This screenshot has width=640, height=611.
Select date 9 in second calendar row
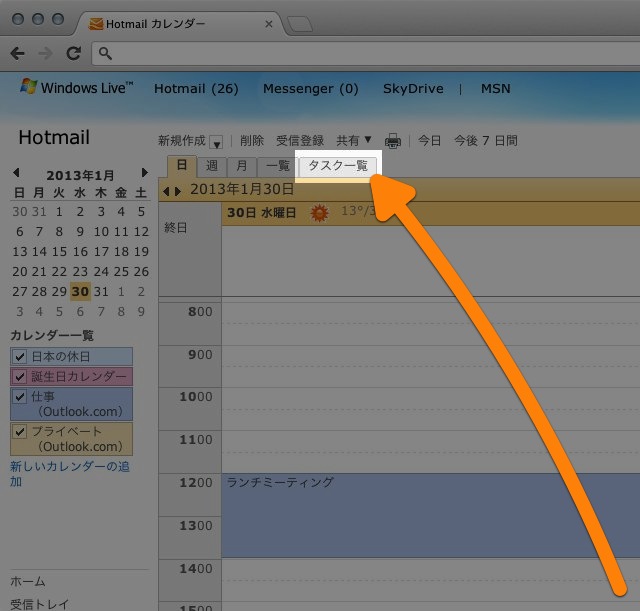(x=80, y=231)
